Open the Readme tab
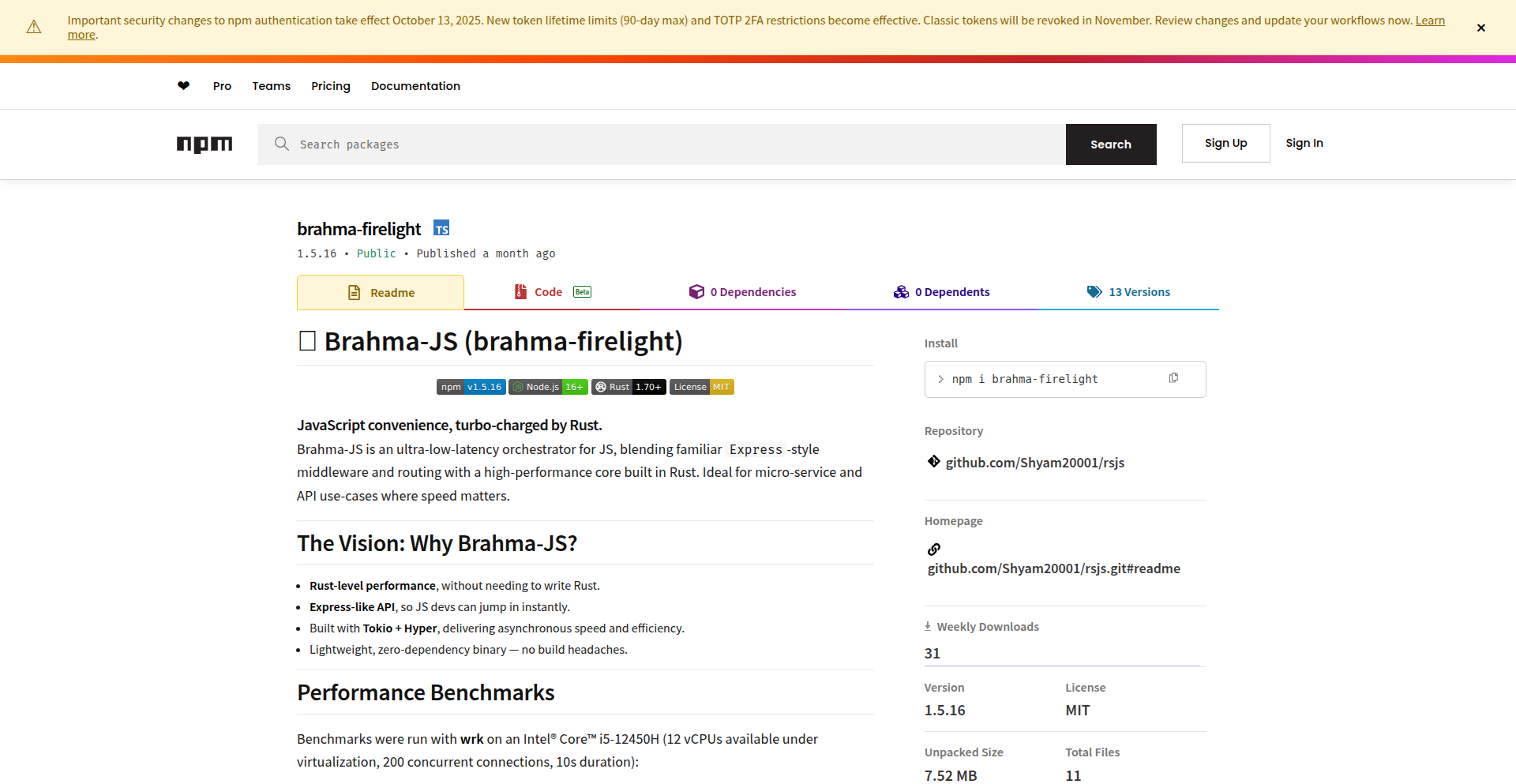The height and width of the screenshot is (784, 1516). (381, 293)
